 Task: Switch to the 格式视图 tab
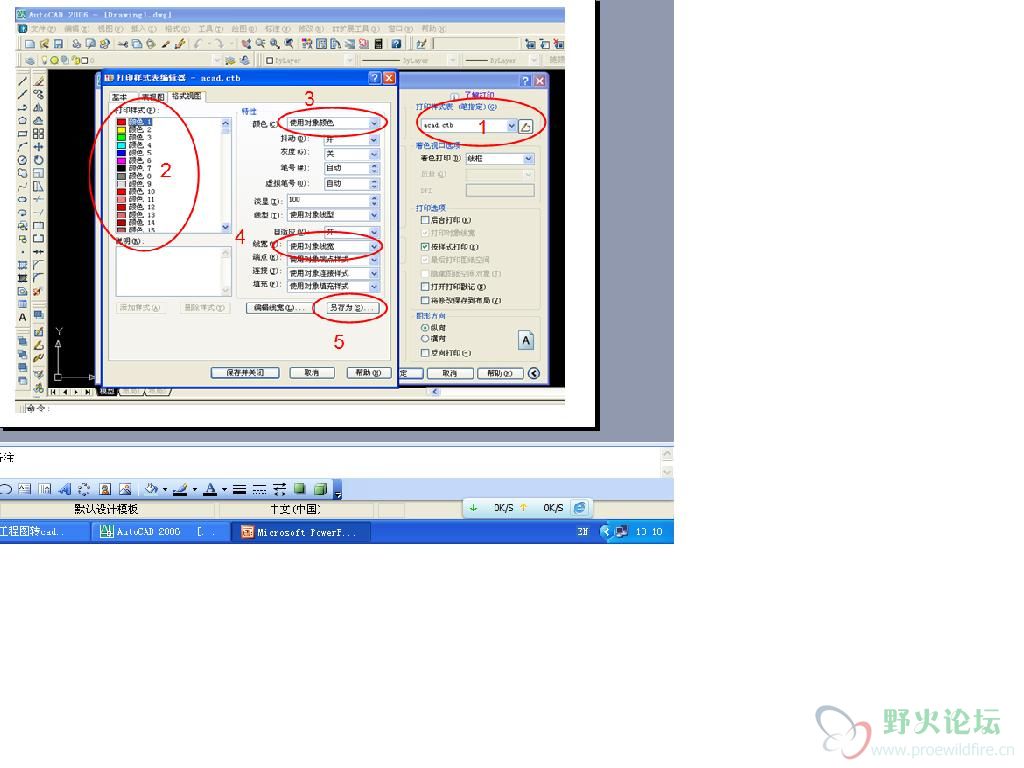(x=187, y=96)
